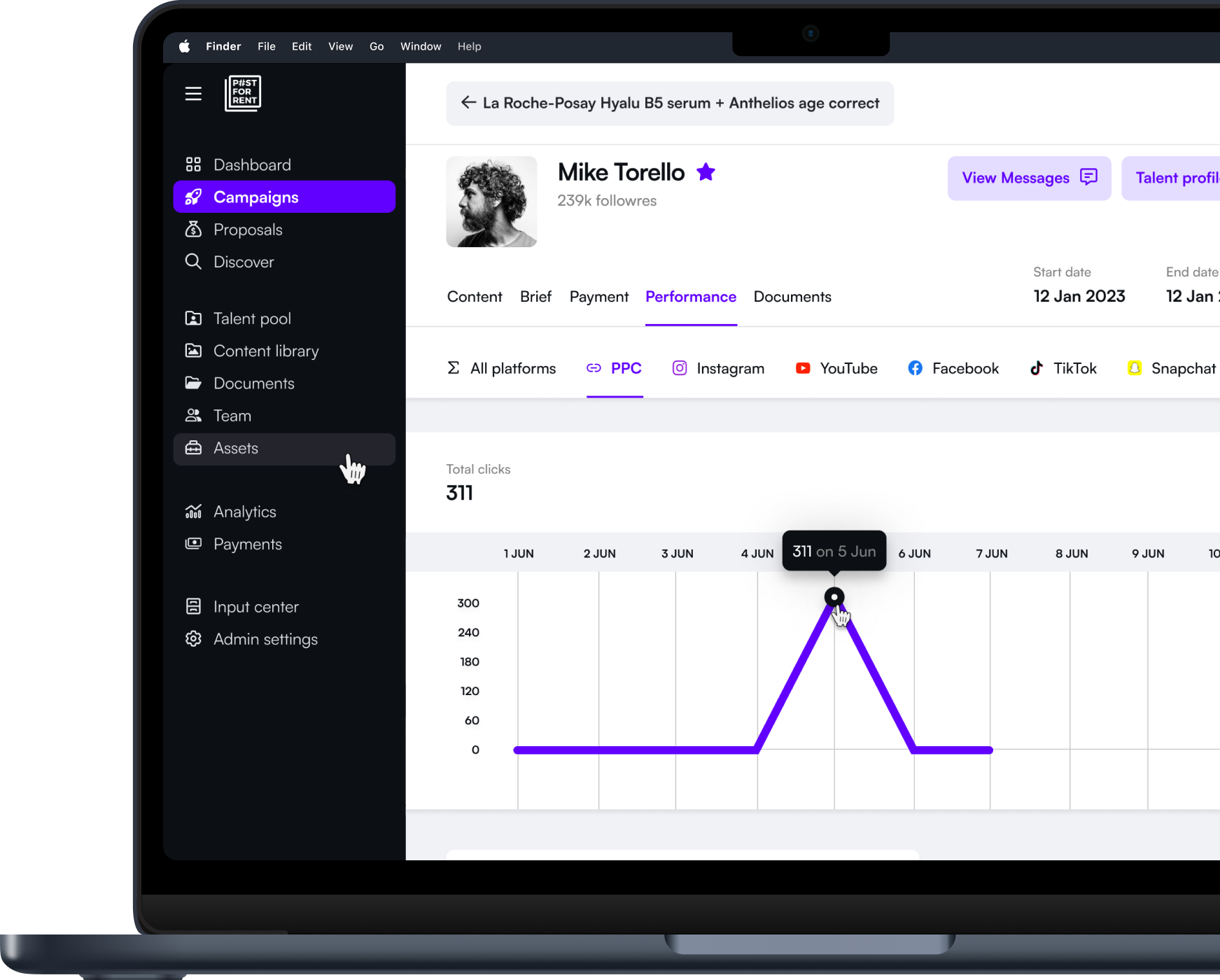Click the Analytics chart icon
Screen dimensions: 1220x980
click(193, 512)
